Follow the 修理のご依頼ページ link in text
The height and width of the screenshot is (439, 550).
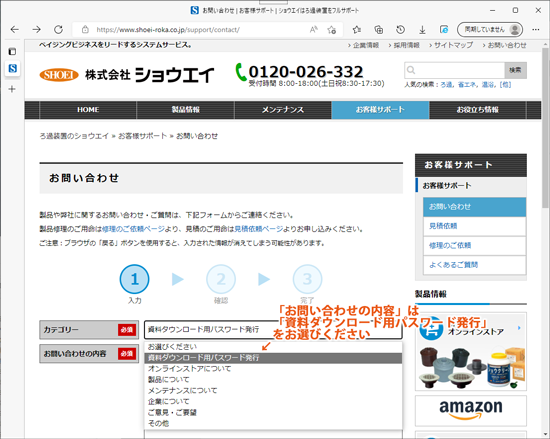point(133,229)
